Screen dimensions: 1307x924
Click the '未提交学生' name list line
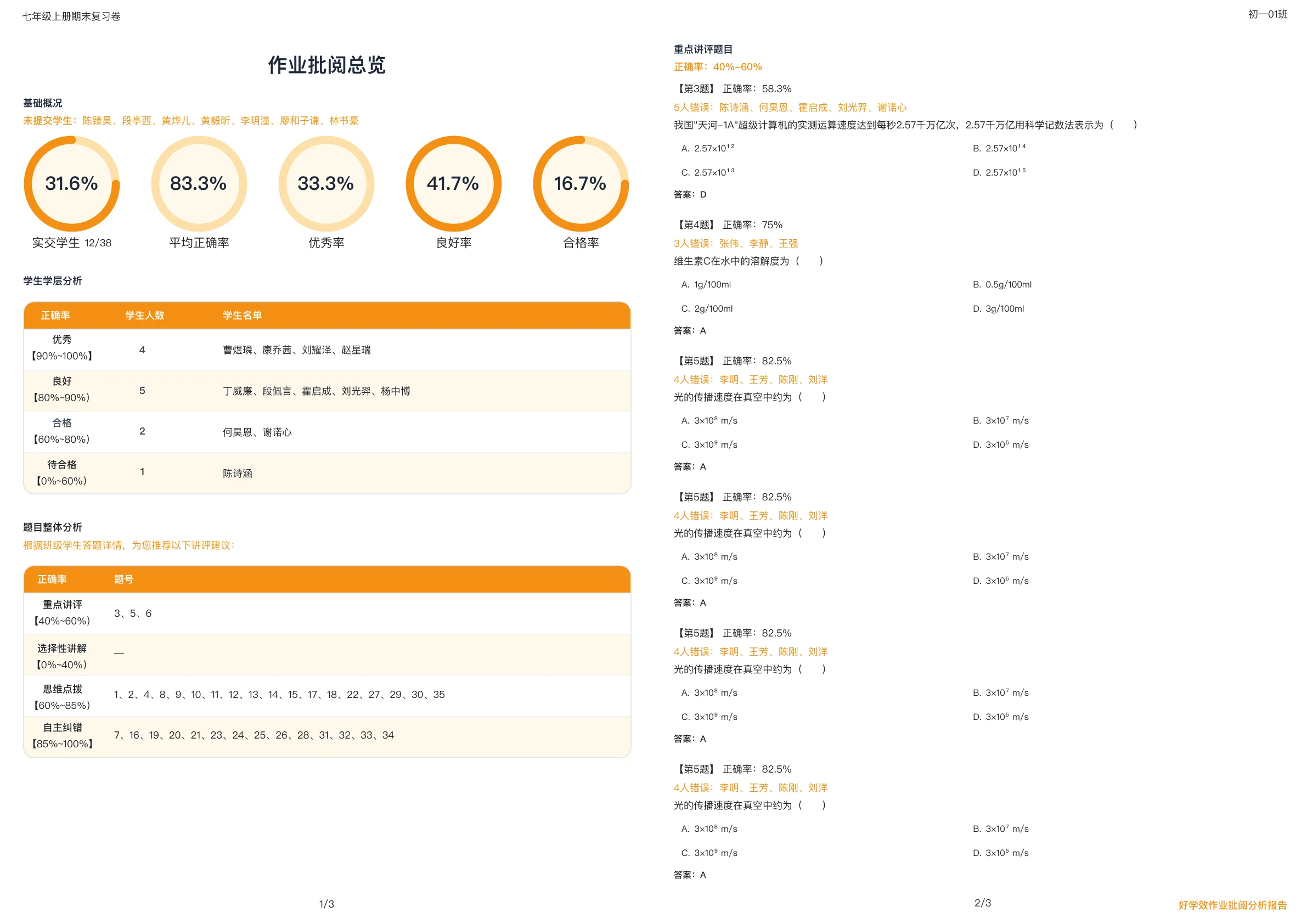point(191,121)
